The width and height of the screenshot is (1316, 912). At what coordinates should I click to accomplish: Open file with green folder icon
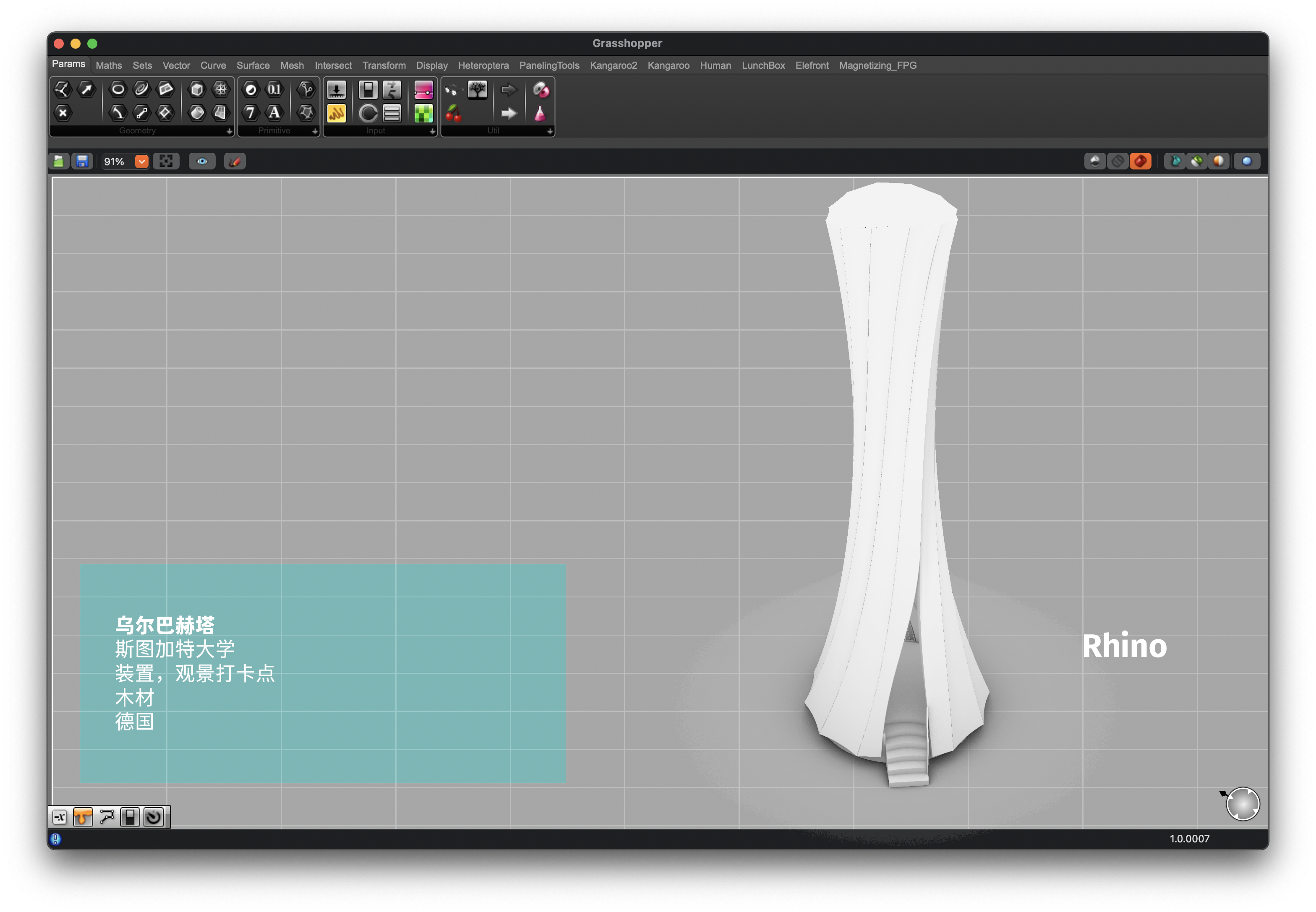click(x=58, y=162)
